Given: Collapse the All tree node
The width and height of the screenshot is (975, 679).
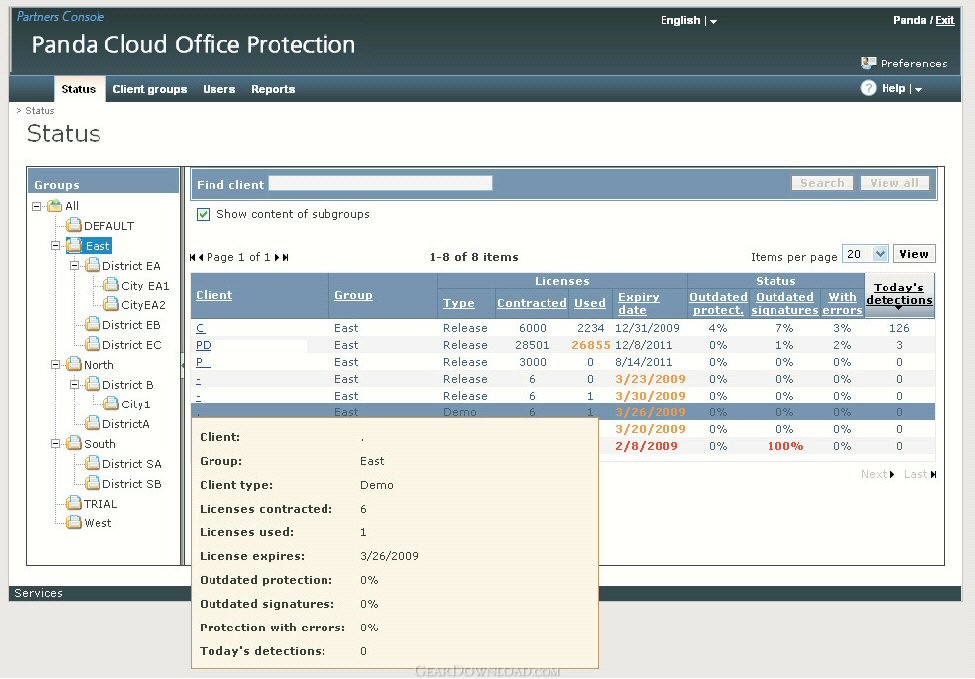Looking at the screenshot, I should 37,206.
